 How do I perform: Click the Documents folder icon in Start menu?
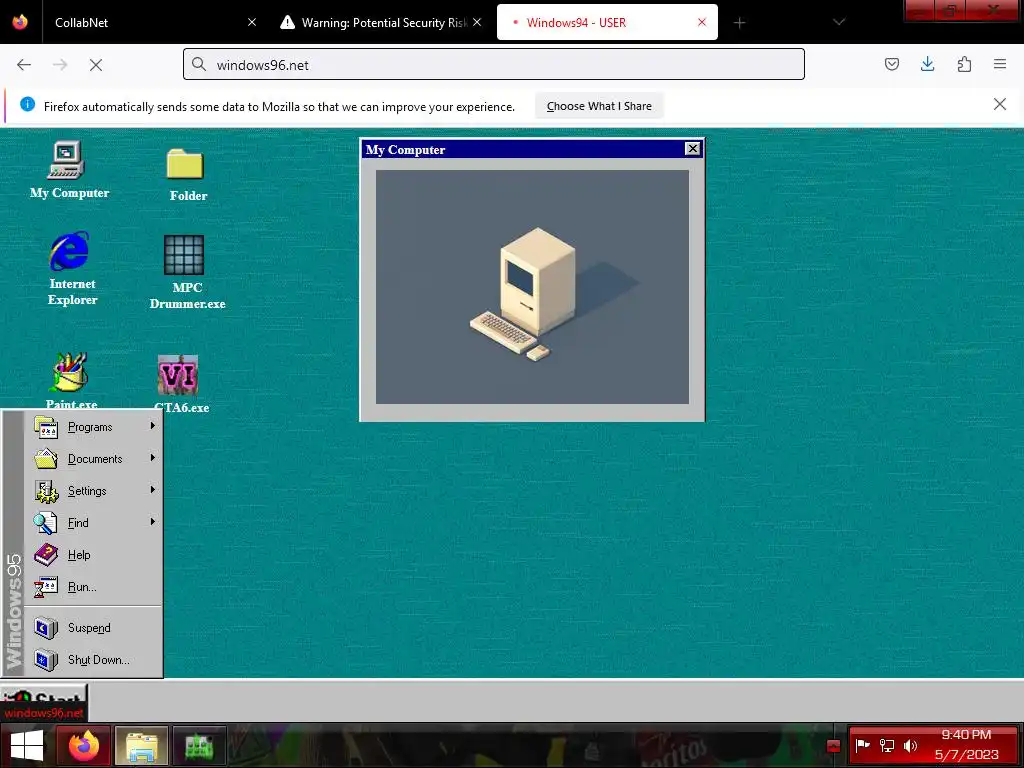click(x=46, y=459)
